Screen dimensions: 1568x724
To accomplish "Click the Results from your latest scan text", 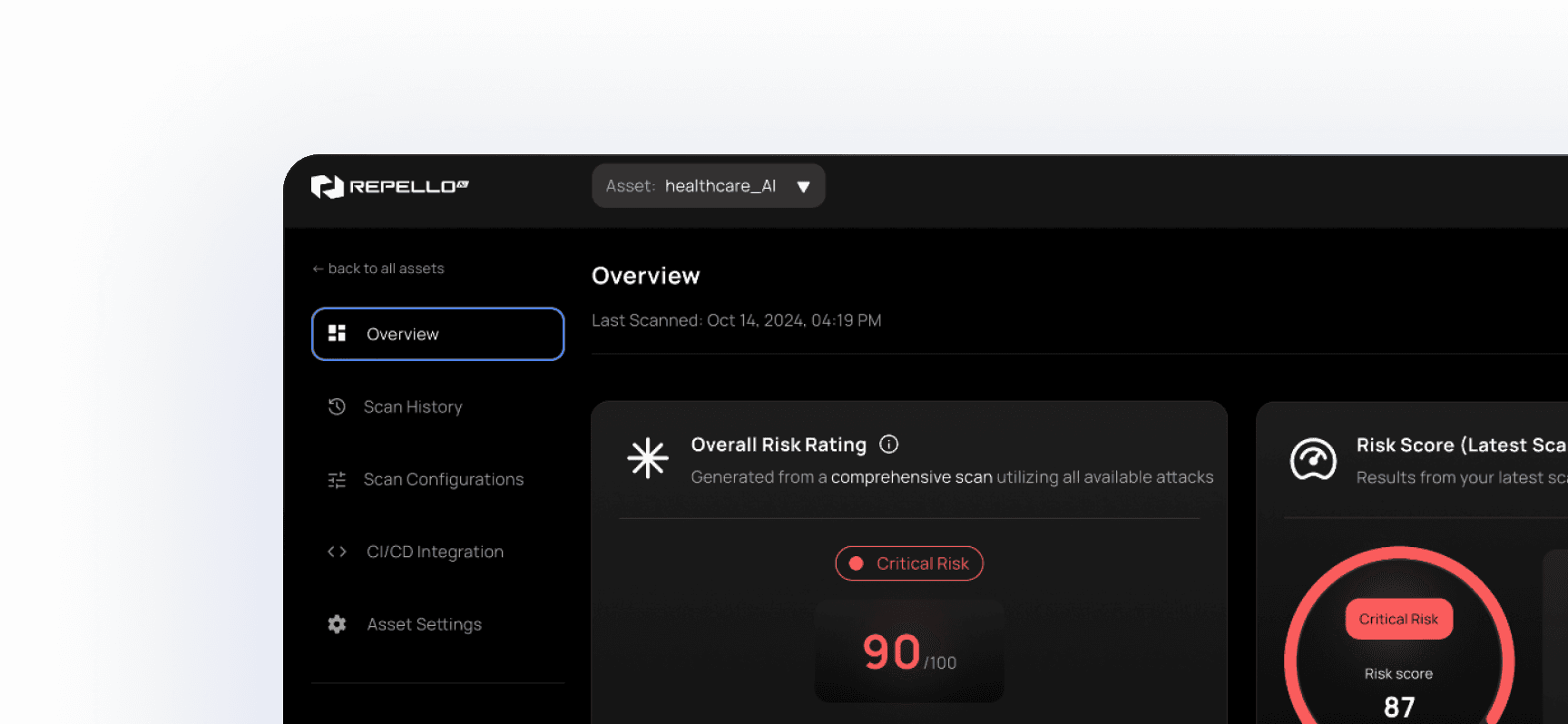I will (1462, 477).
